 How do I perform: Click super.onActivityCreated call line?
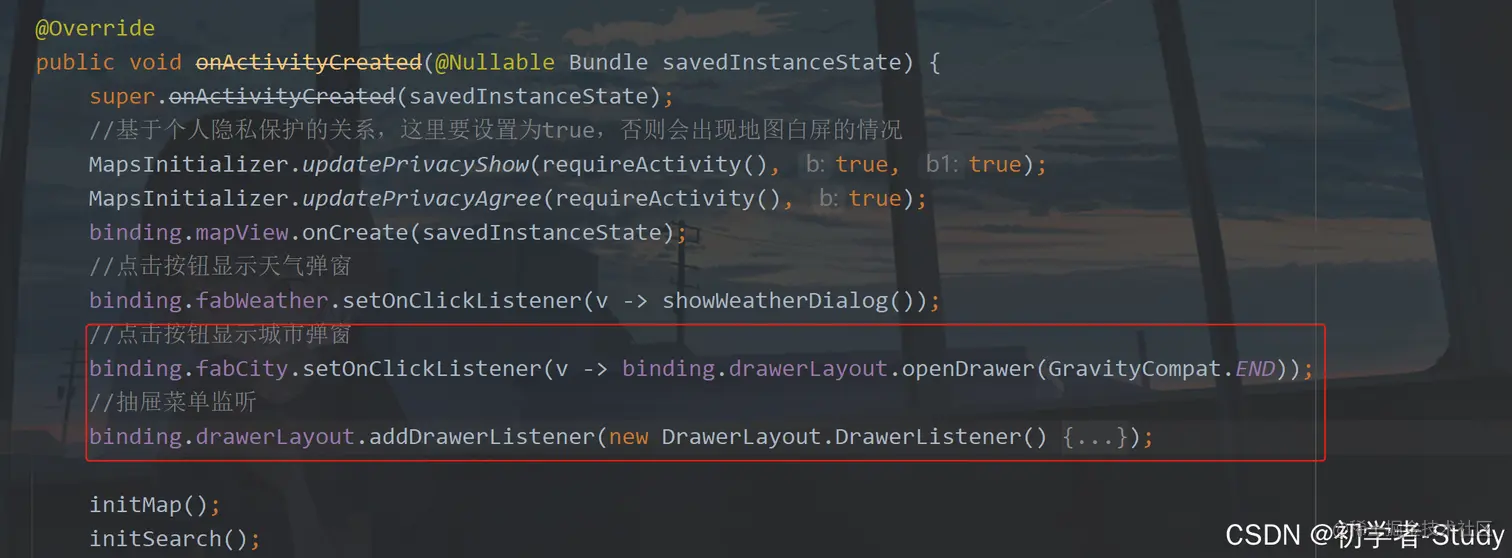pos(382,97)
